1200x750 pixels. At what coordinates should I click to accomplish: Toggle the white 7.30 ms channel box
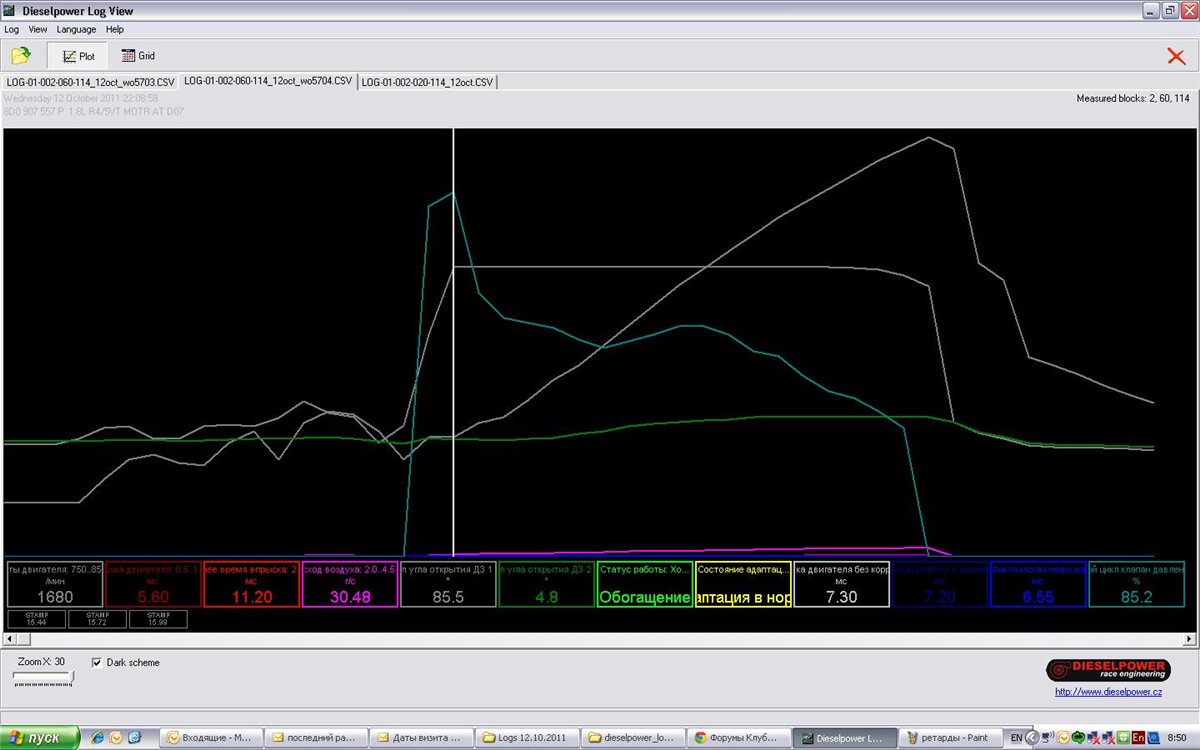coord(841,584)
